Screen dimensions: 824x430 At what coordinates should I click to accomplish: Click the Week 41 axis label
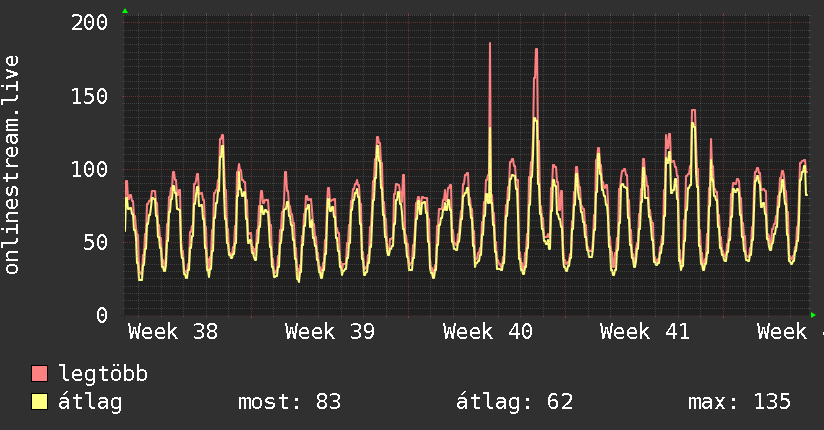click(645, 332)
